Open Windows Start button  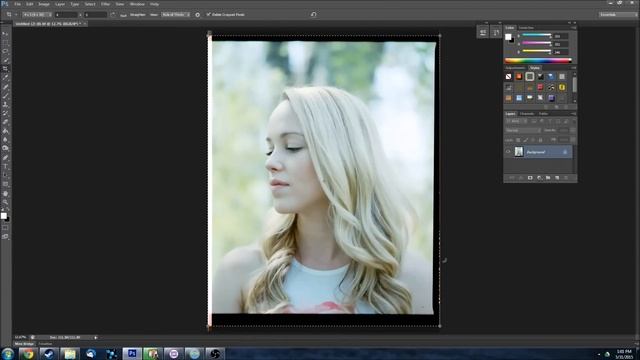tap(7, 353)
